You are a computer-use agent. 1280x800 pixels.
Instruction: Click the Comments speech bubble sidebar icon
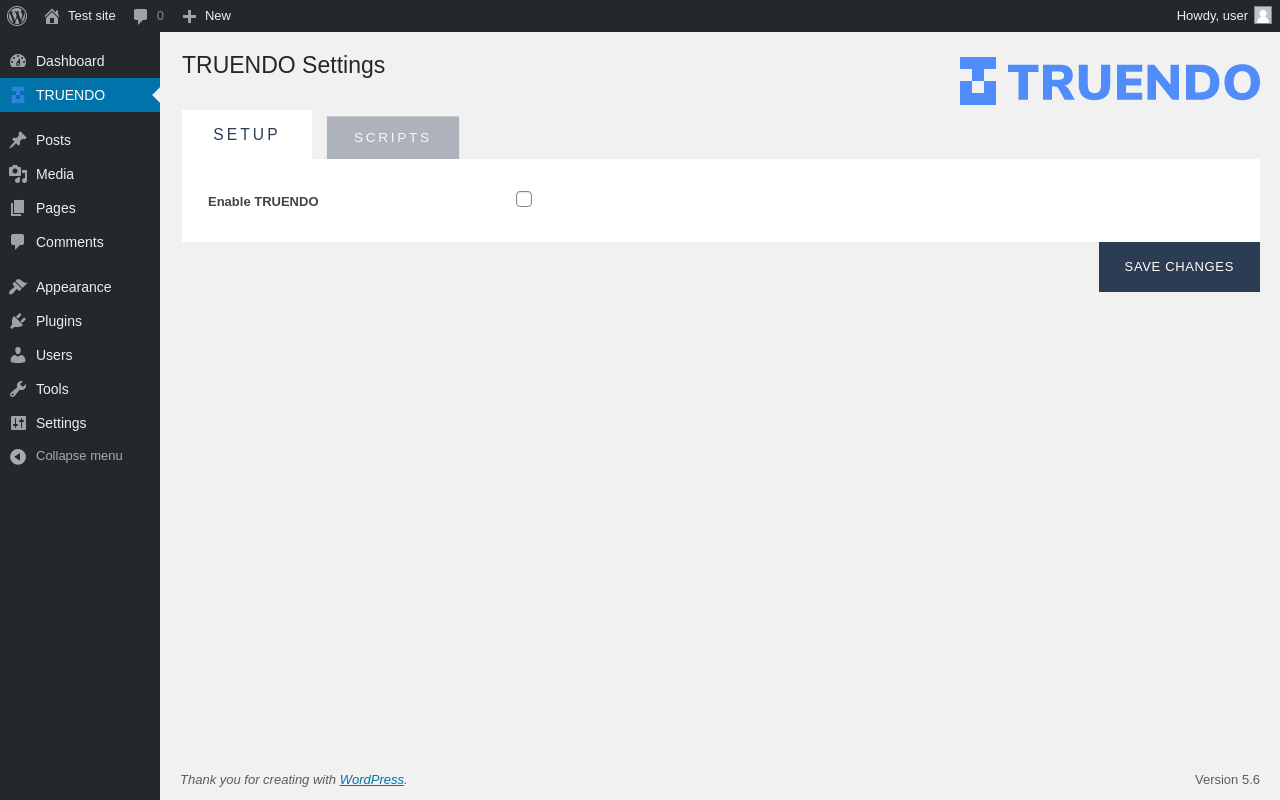pyautogui.click(x=18, y=242)
